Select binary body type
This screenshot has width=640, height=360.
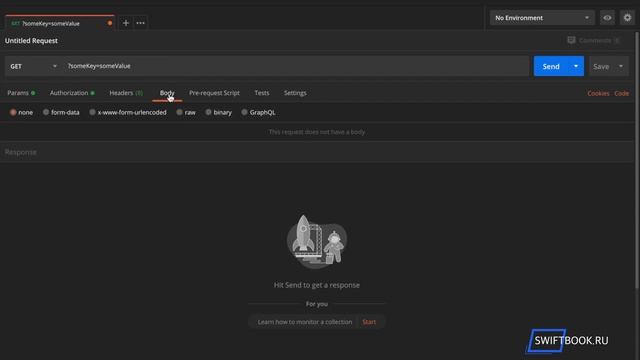(x=208, y=112)
